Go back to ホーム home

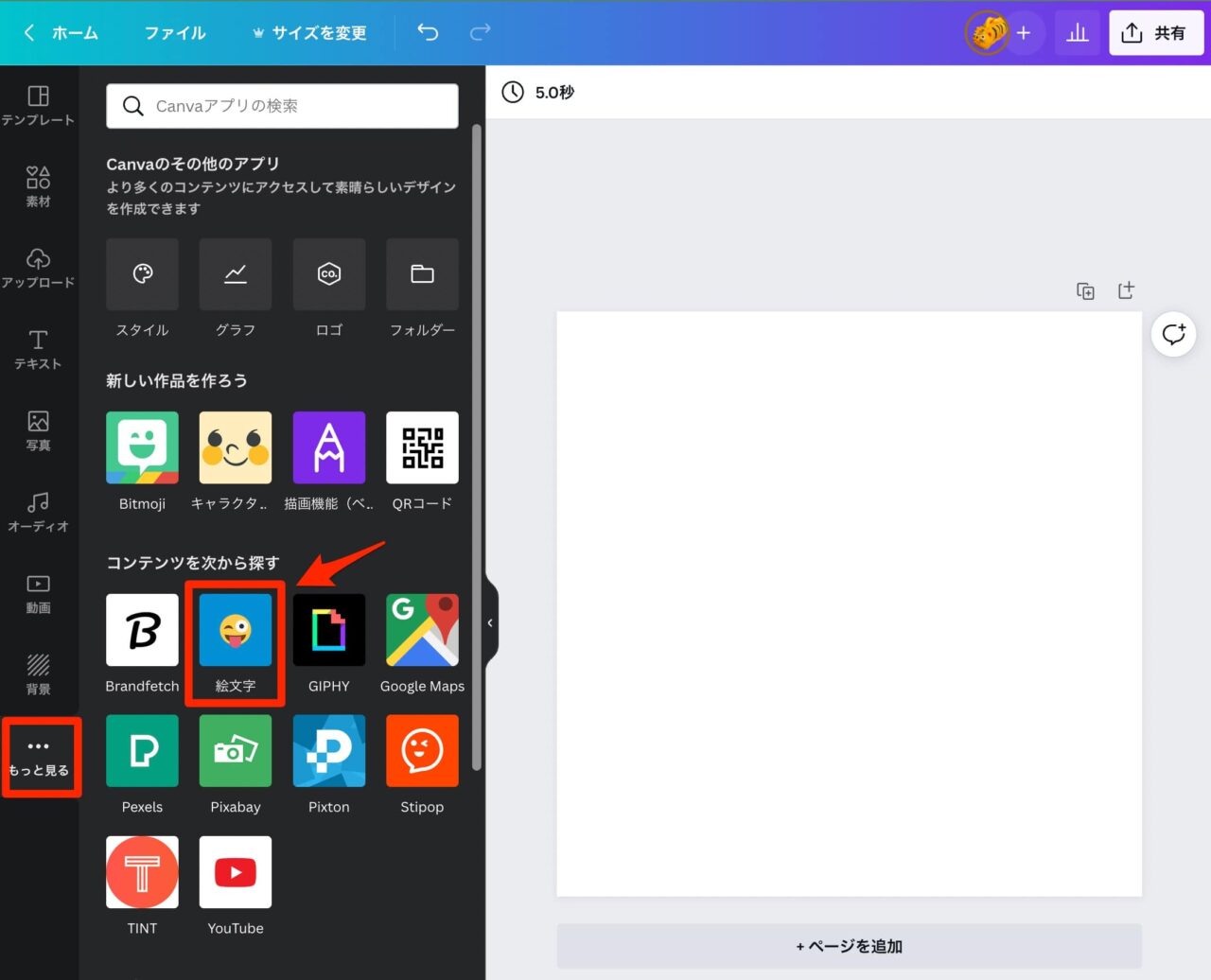[x=61, y=32]
